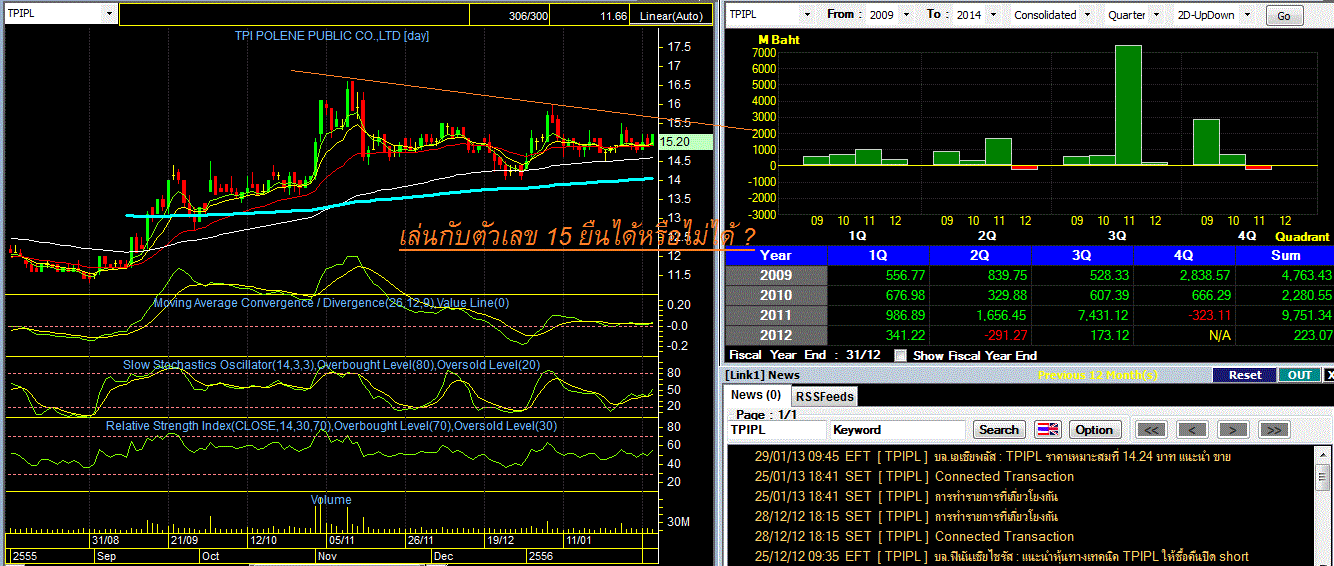Click the -291.27 cell for 2012 2Q
The image size is (1334, 566).
(x=982, y=335)
